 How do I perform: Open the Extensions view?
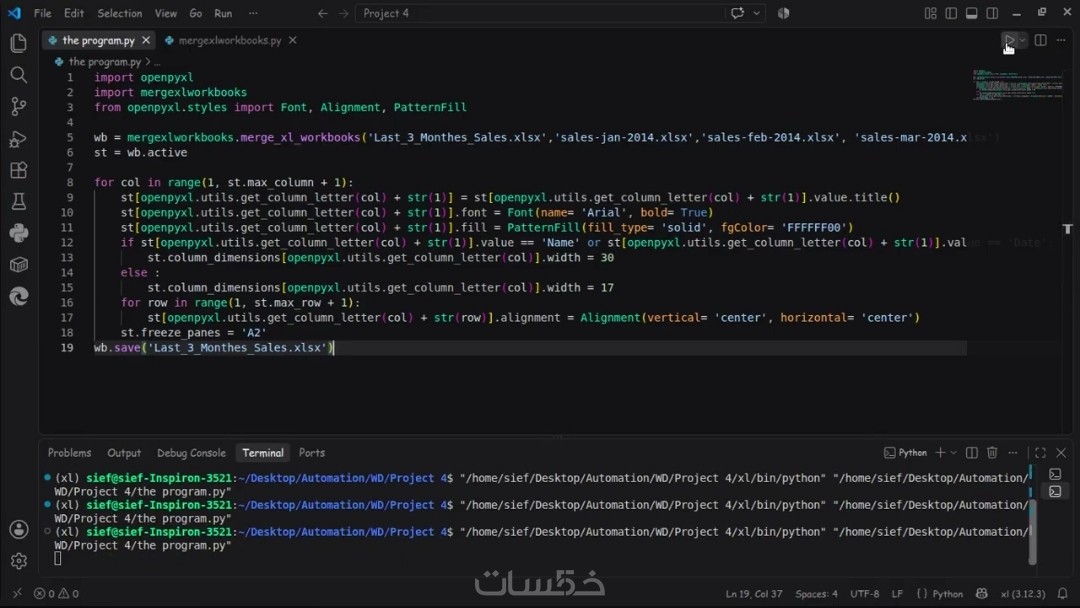(x=19, y=170)
